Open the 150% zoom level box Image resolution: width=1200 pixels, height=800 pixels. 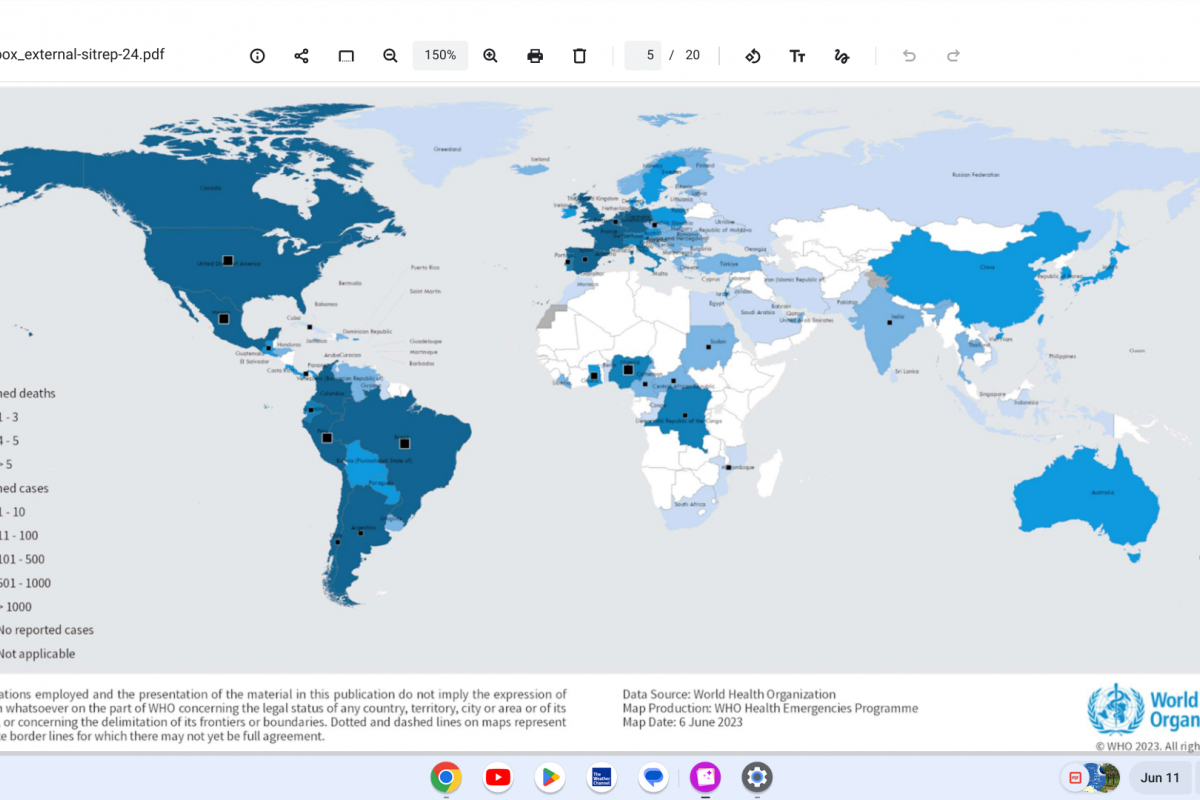pyautogui.click(x=440, y=56)
